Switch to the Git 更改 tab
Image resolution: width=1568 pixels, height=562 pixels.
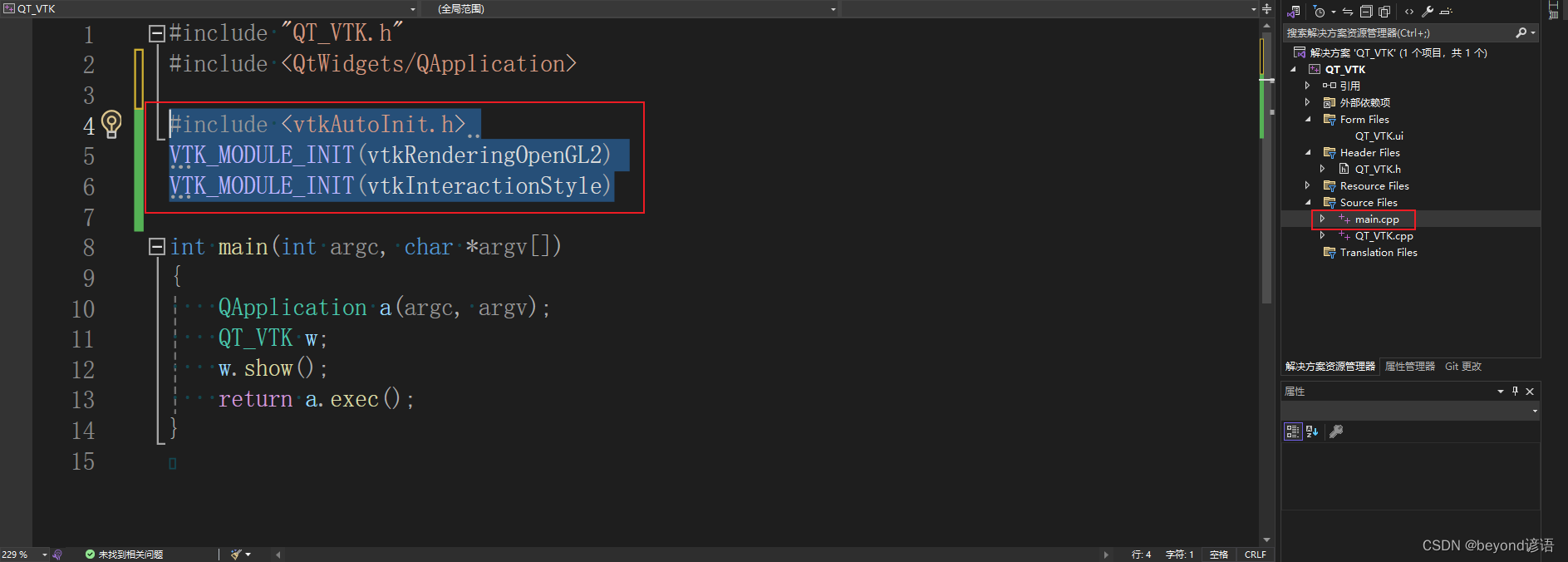[1462, 366]
